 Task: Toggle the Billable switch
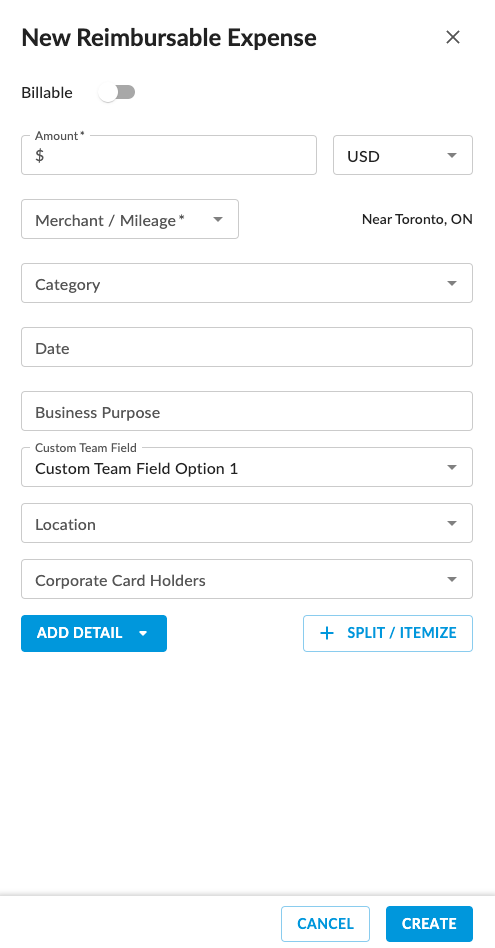117,93
